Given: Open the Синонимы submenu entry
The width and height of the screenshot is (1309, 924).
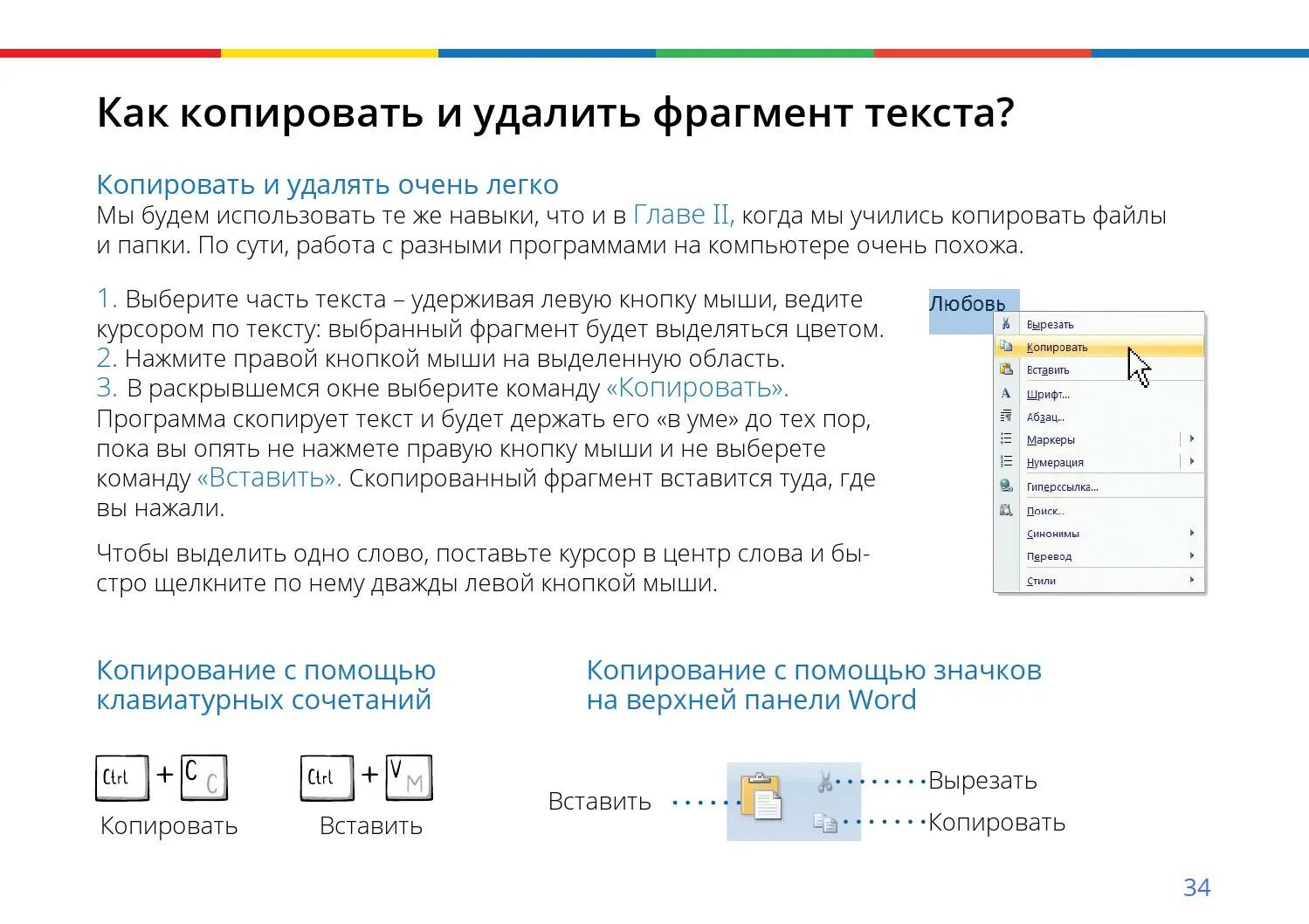Looking at the screenshot, I should [x=1099, y=534].
